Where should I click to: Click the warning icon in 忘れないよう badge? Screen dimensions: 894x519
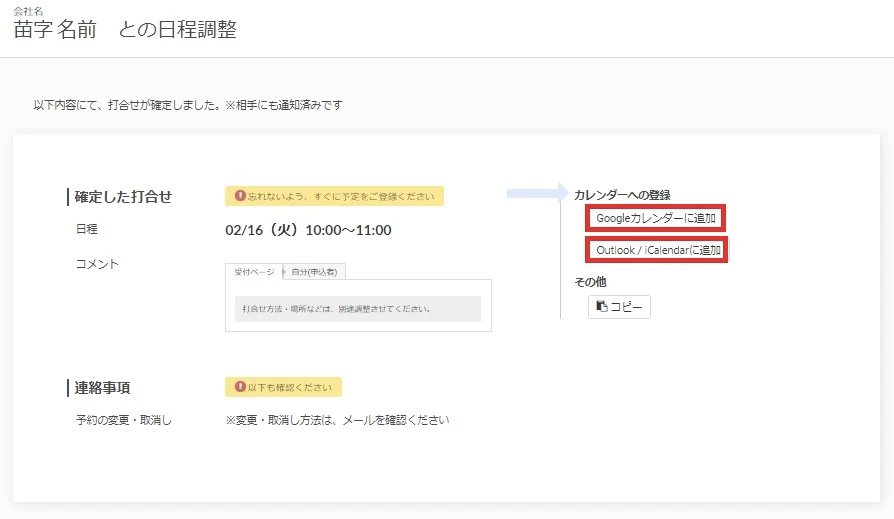[240, 197]
